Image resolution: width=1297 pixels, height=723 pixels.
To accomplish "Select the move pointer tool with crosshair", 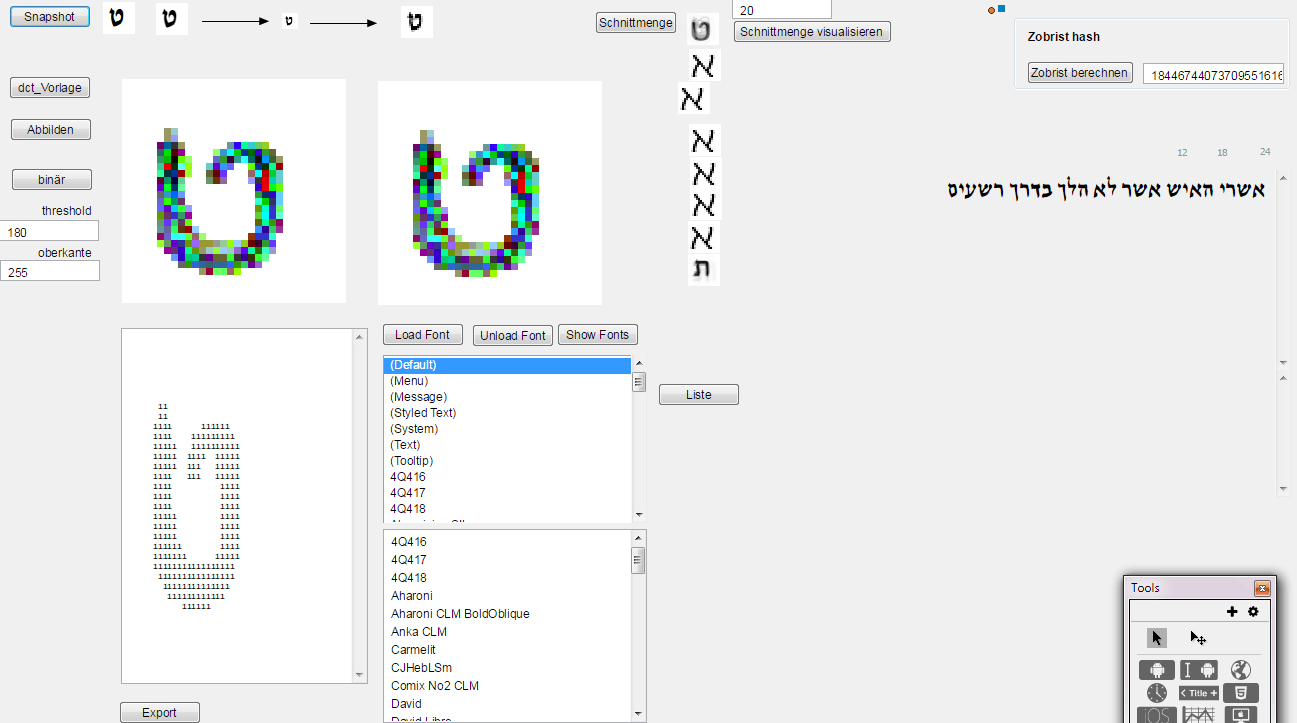I will pos(1197,638).
